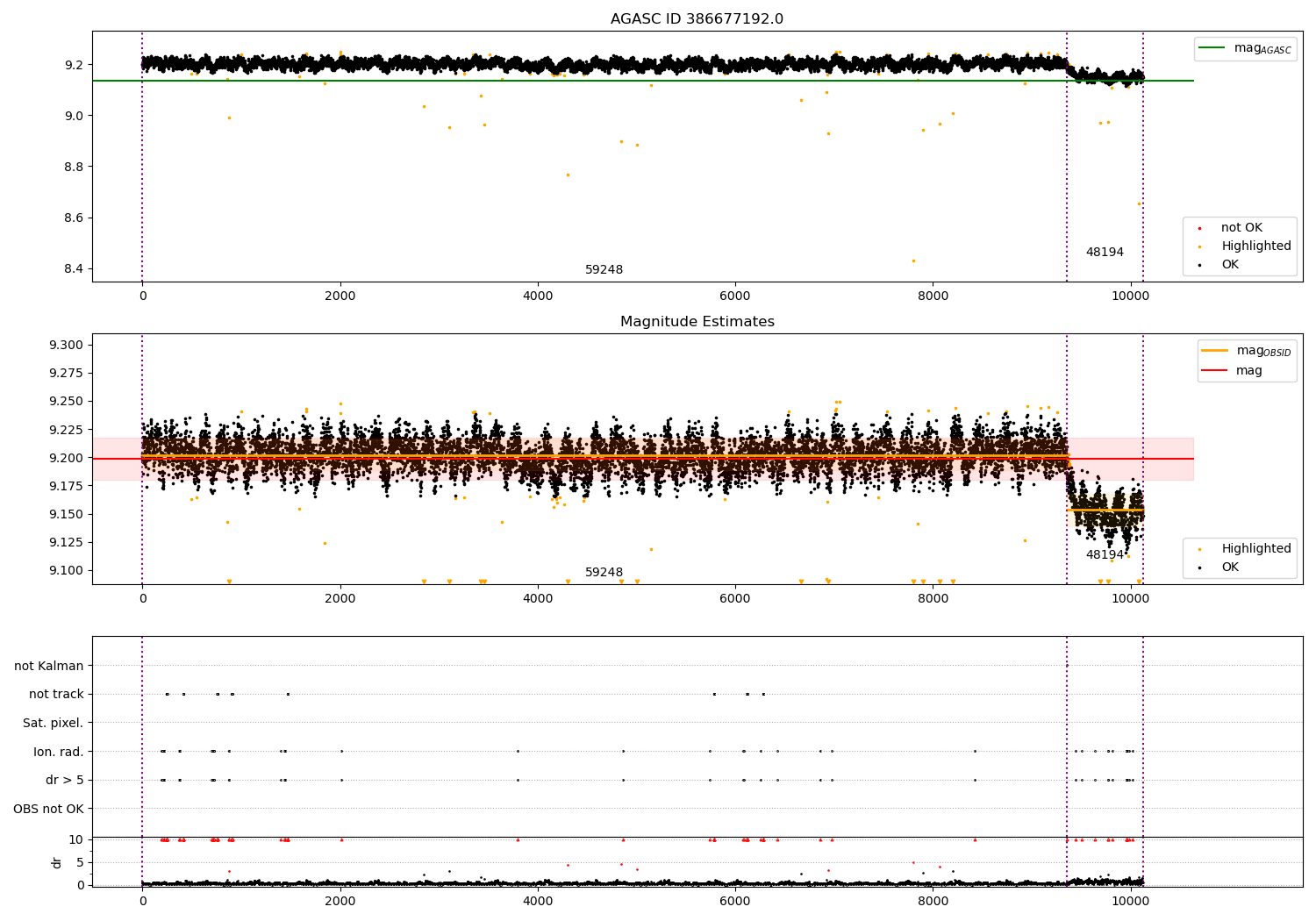This screenshot has height=921, width=1316.
Task: Click the '4000' x-tick under the middle plot
Action: click(538, 599)
